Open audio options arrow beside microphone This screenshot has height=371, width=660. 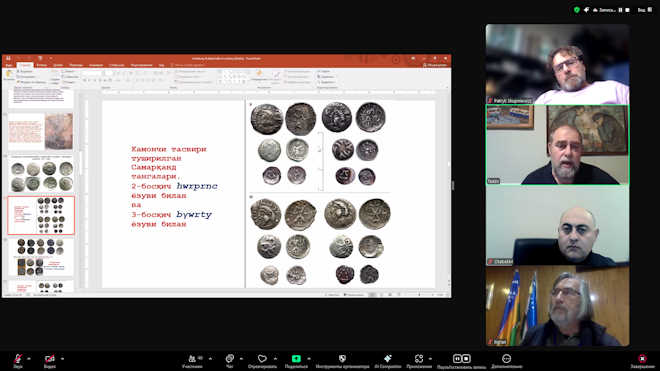(x=29, y=359)
